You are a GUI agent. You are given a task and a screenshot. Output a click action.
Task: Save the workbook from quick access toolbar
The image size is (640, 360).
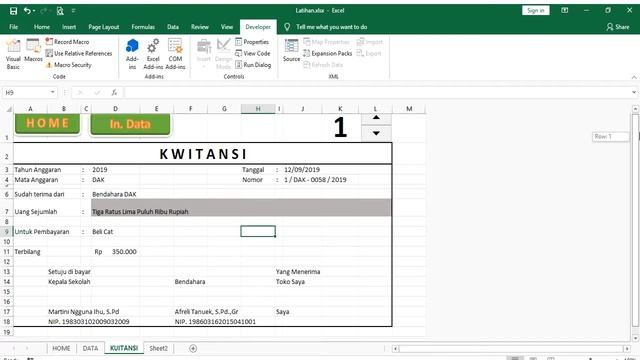13,11
